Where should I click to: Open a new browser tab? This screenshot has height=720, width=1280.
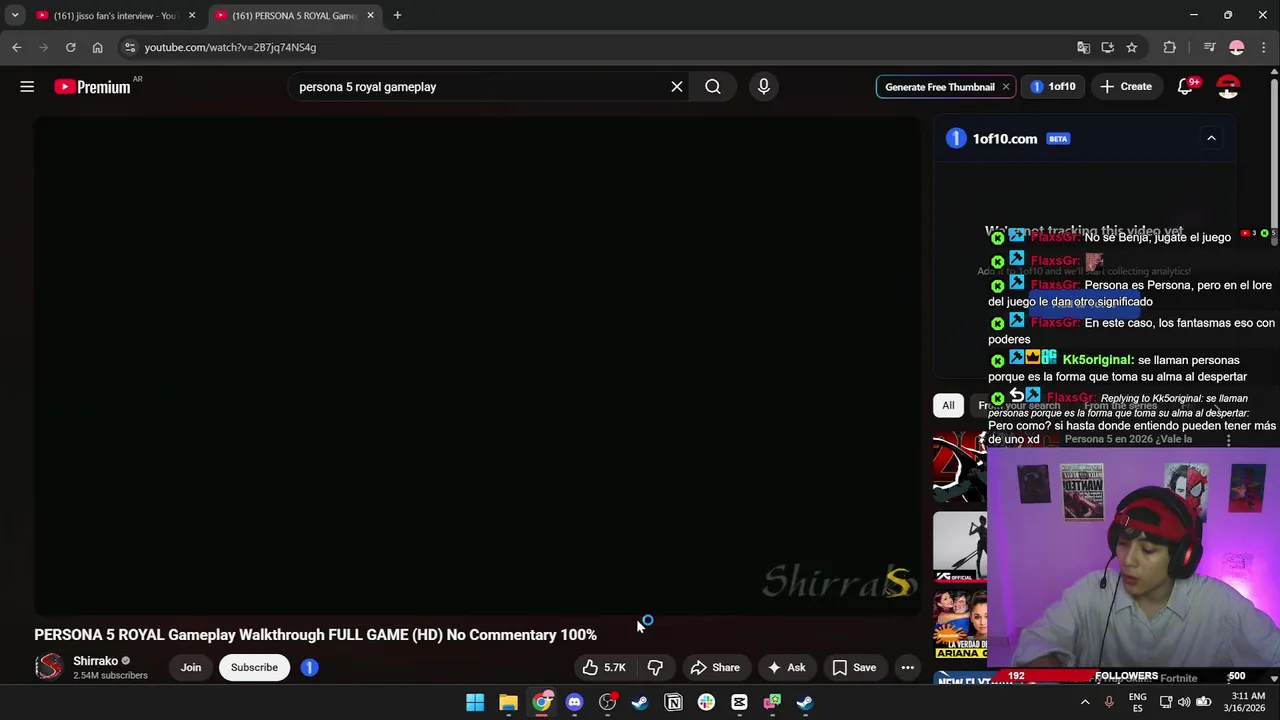tap(397, 16)
